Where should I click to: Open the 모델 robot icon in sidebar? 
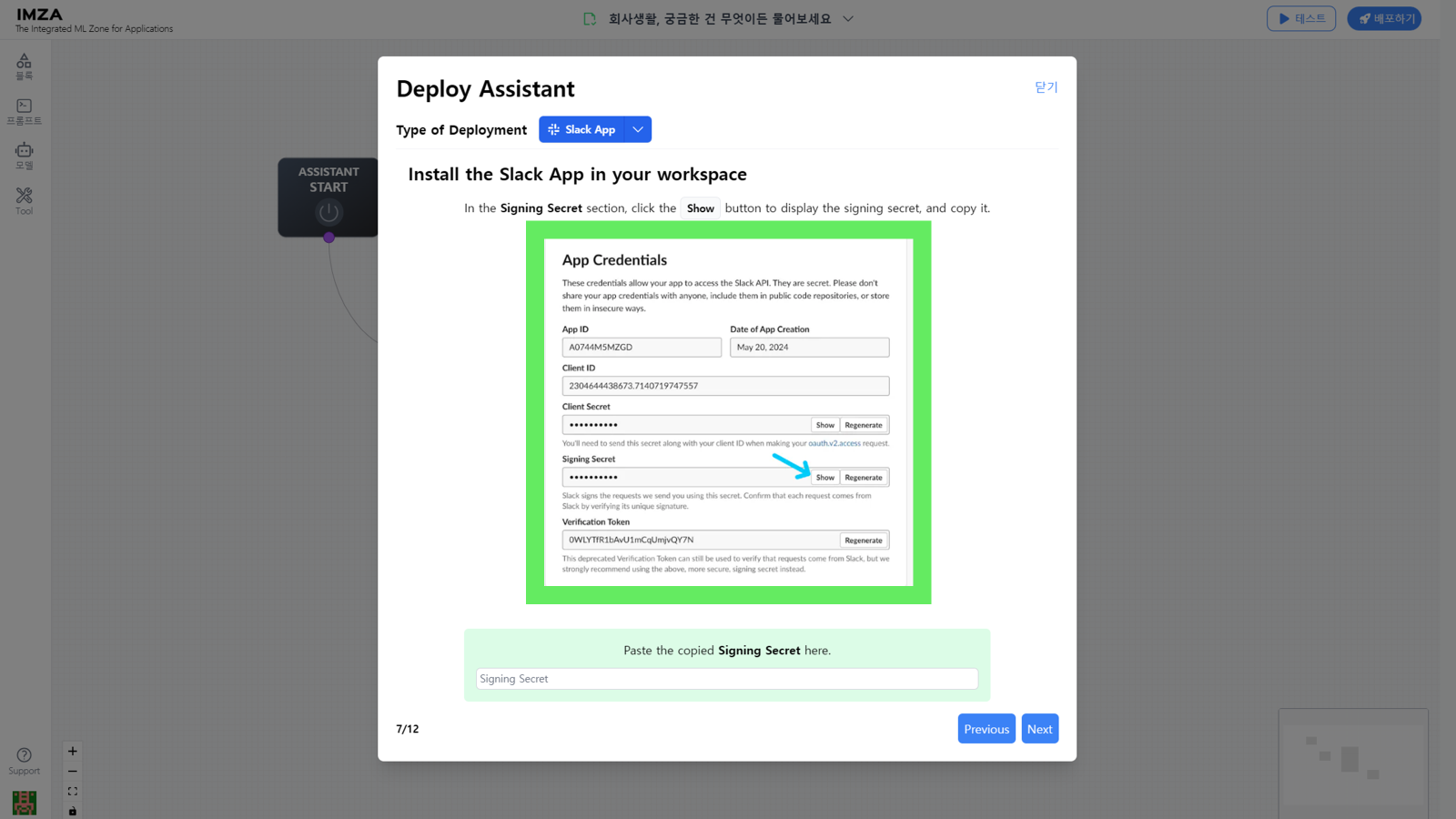pos(24,157)
